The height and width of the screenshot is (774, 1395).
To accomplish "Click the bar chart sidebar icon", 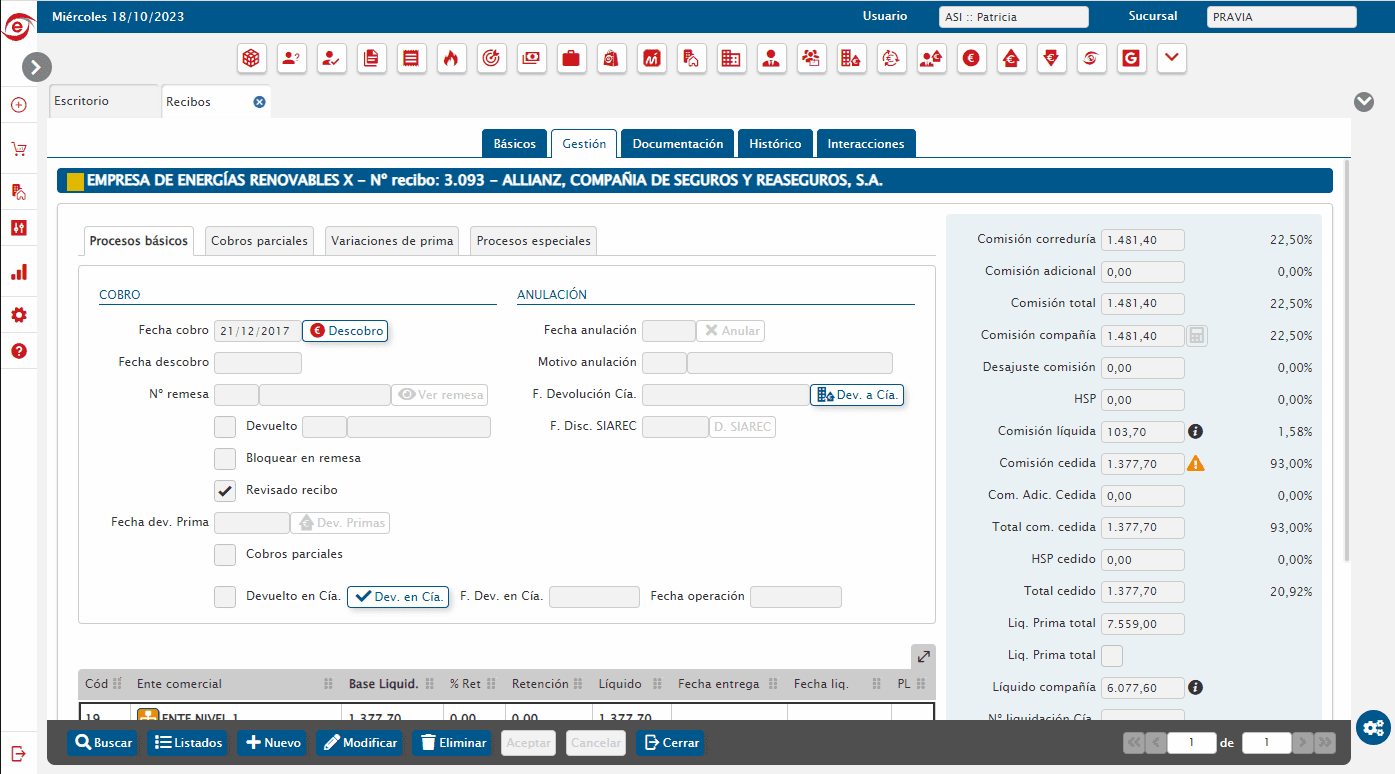I will pyautogui.click(x=18, y=272).
